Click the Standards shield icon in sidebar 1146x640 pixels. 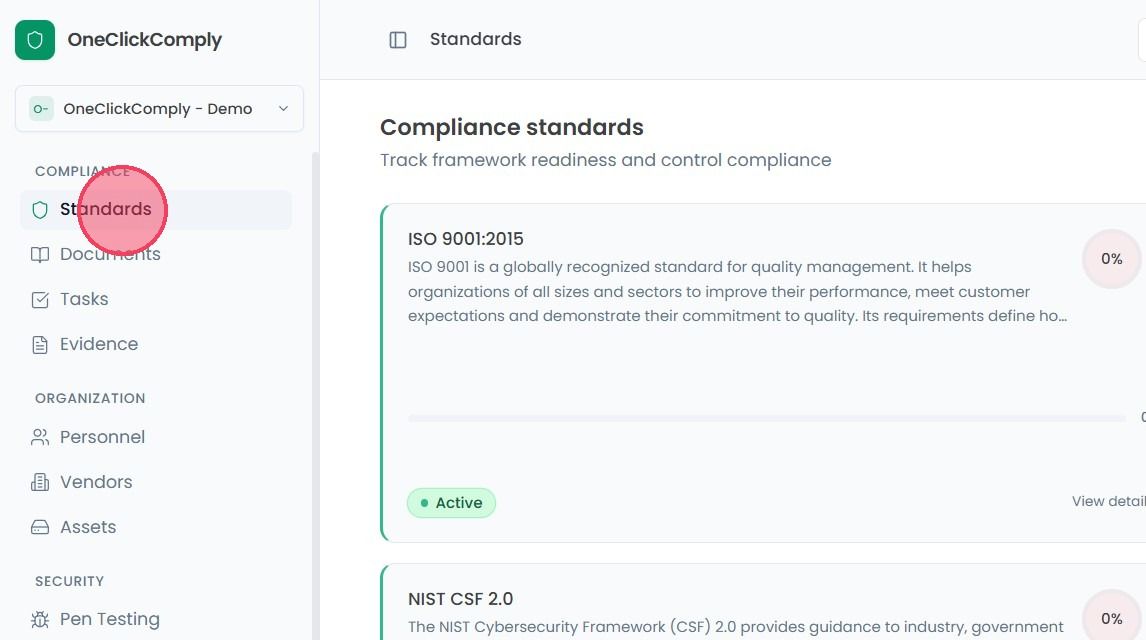pos(40,210)
